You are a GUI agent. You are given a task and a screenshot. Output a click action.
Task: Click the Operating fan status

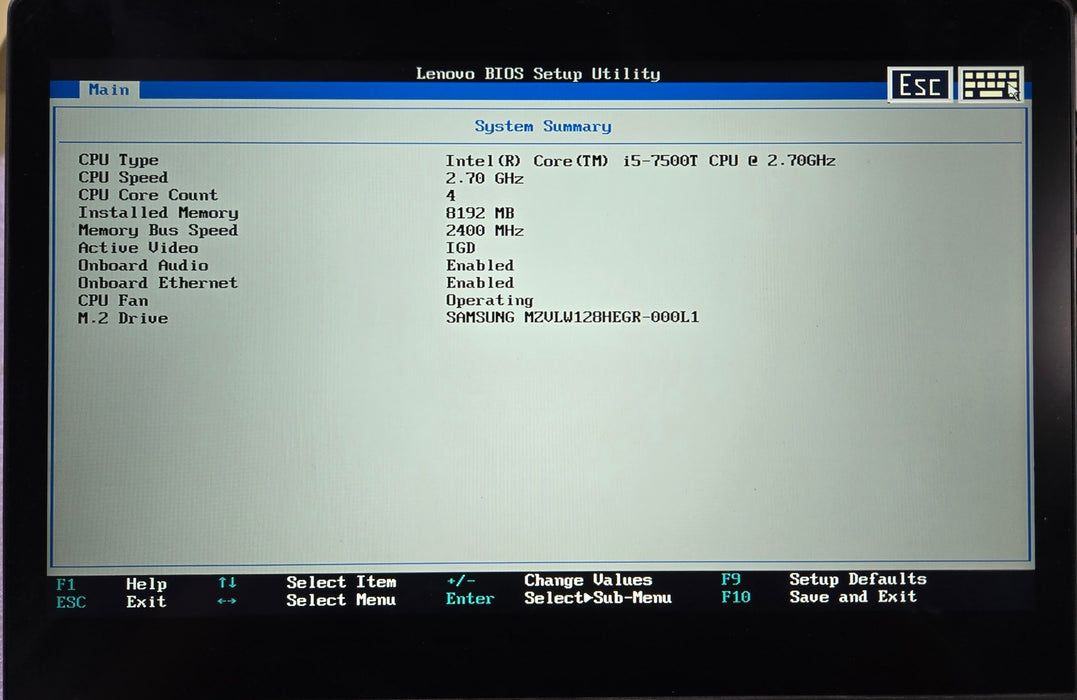(x=489, y=301)
